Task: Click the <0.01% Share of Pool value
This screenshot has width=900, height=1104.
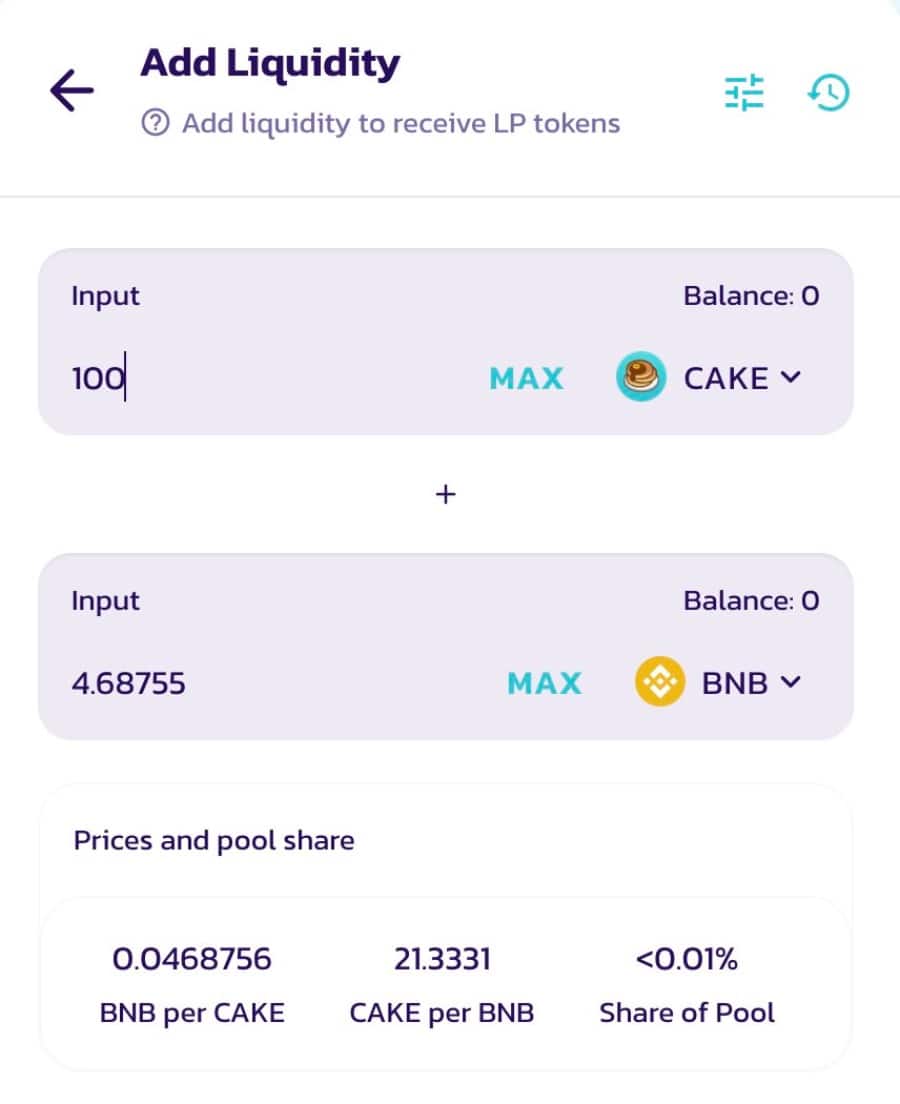Action: (x=687, y=960)
